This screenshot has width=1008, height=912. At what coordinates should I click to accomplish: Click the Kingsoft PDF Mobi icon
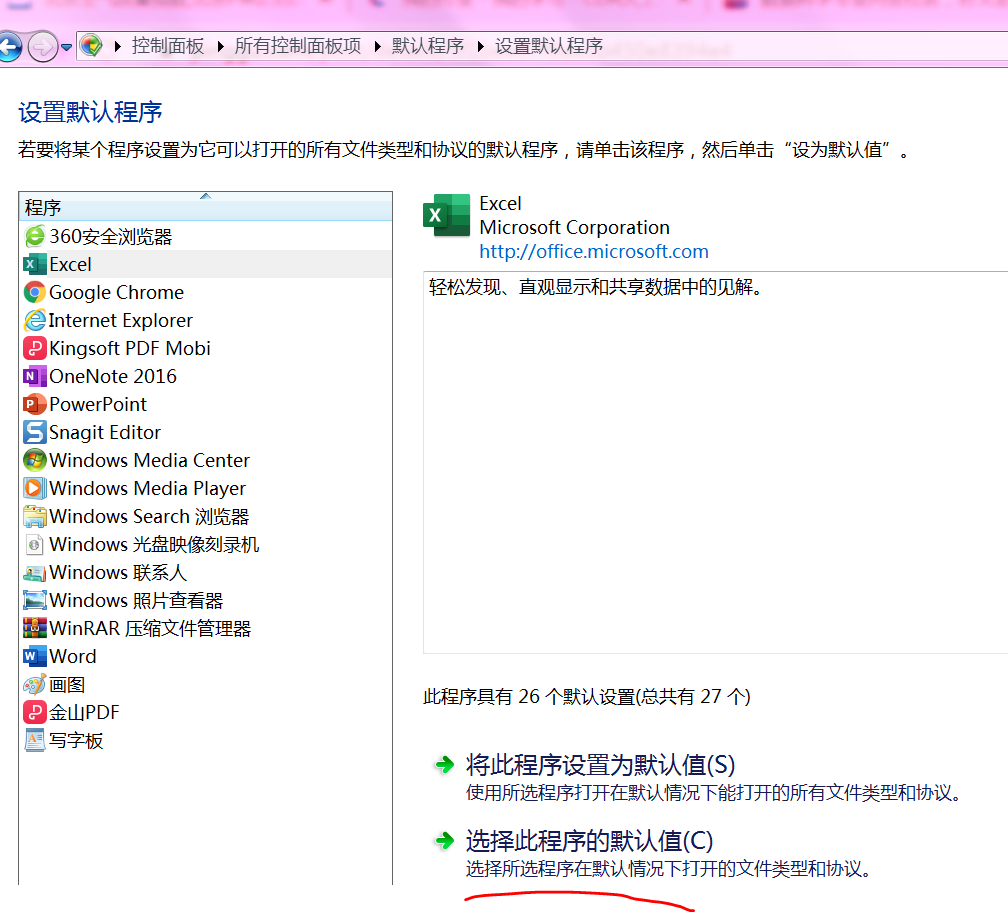point(35,348)
